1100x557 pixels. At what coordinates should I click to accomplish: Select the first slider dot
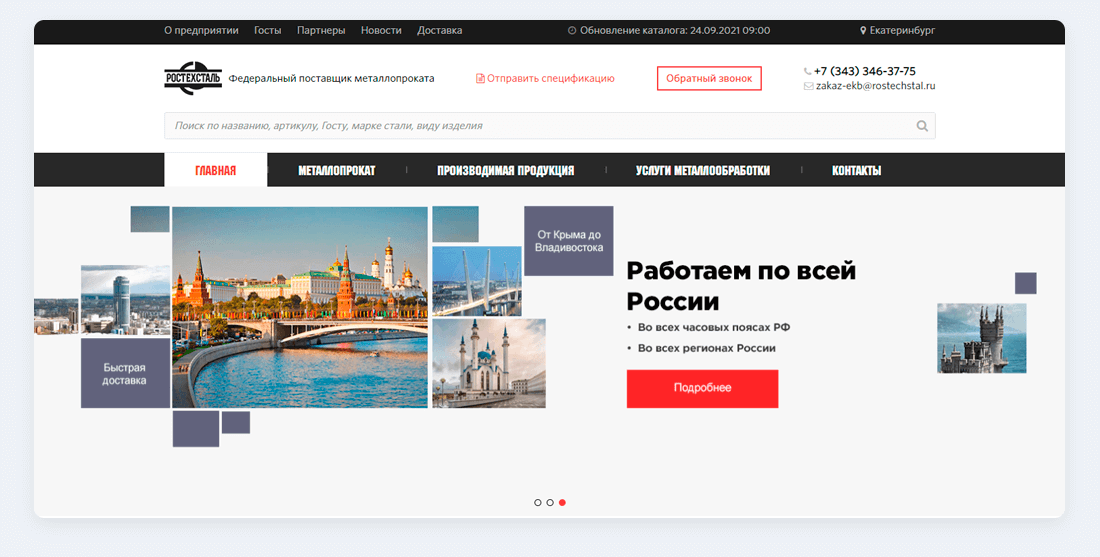[x=537, y=502]
